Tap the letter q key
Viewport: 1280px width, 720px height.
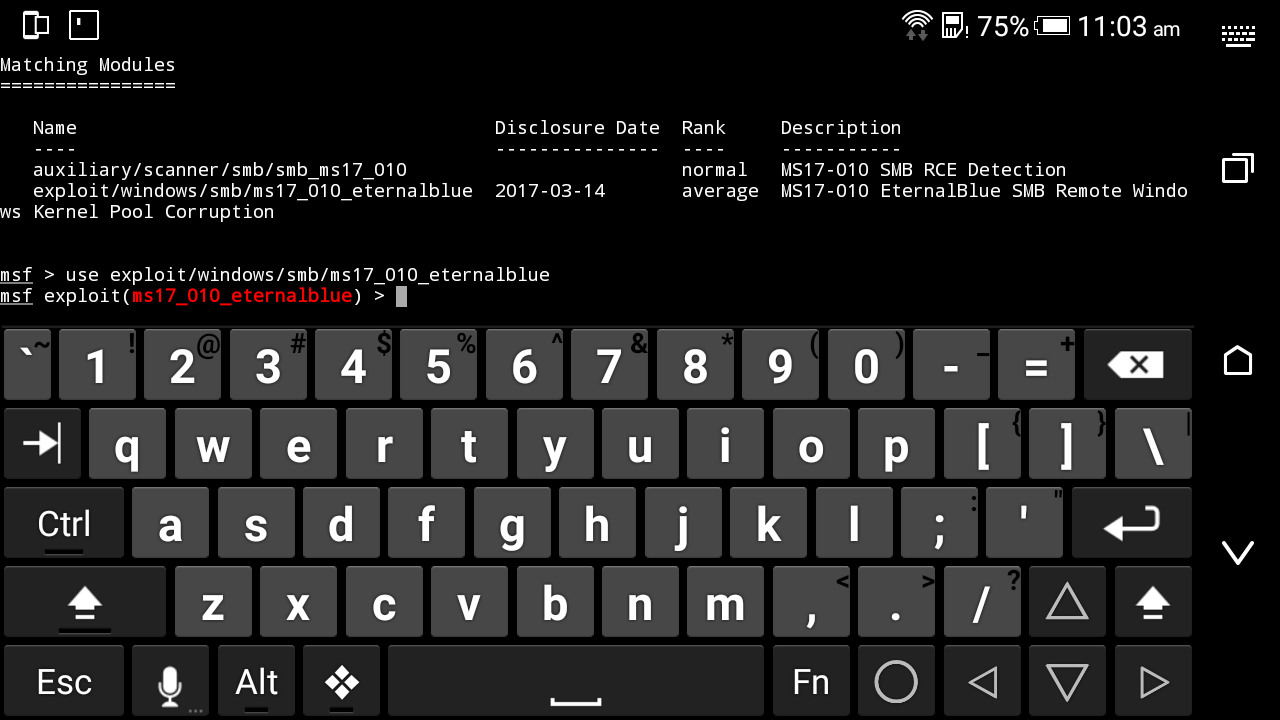tap(127, 444)
